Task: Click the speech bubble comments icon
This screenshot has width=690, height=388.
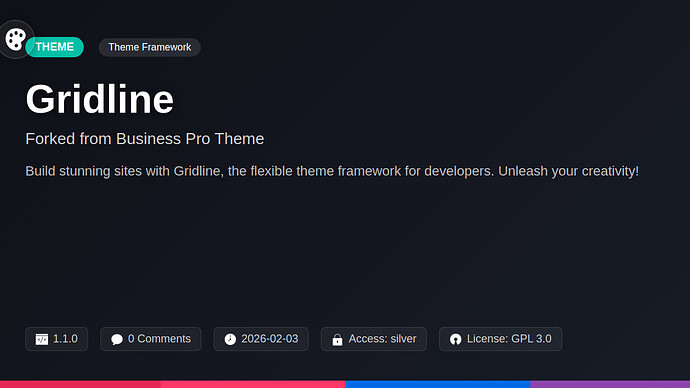Action: (x=117, y=339)
